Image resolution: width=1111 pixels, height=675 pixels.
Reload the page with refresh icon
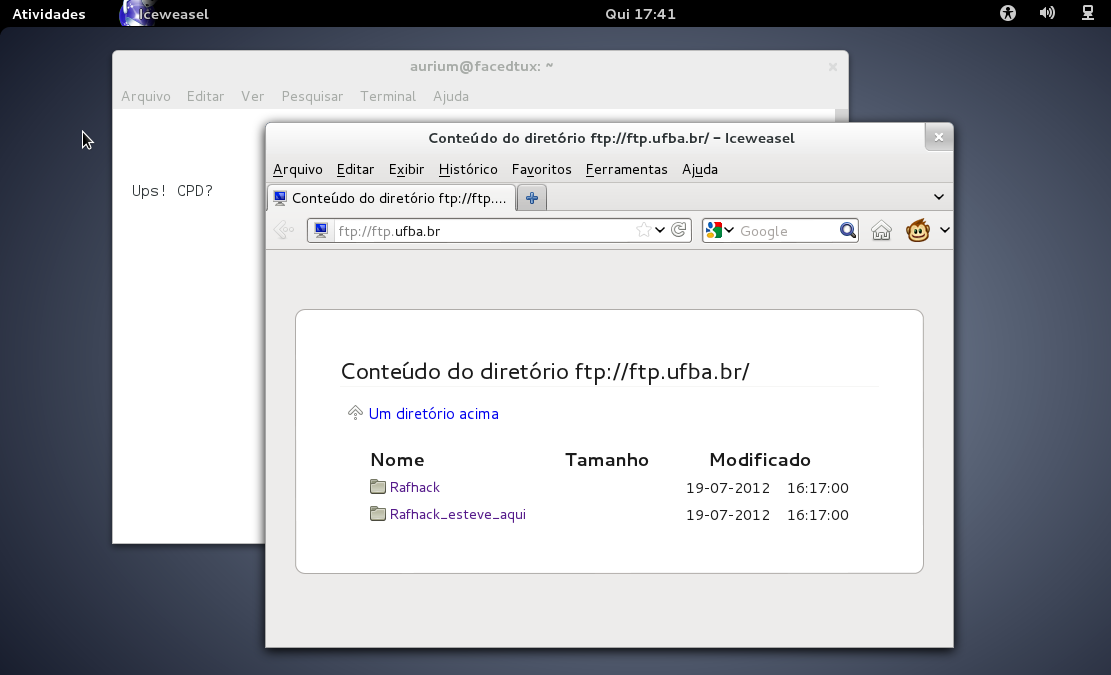[679, 230]
